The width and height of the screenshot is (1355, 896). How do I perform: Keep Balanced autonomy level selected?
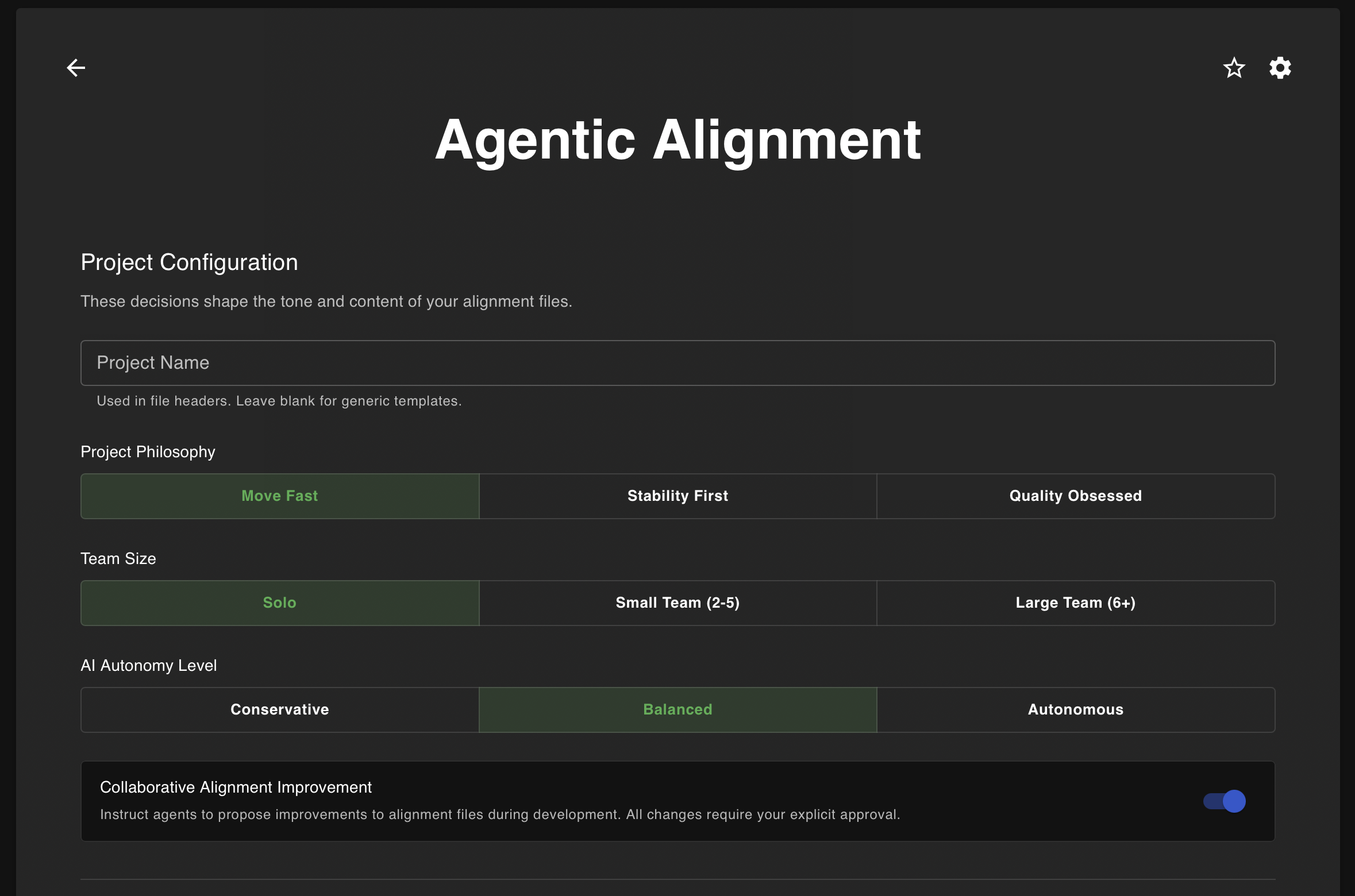coord(677,709)
